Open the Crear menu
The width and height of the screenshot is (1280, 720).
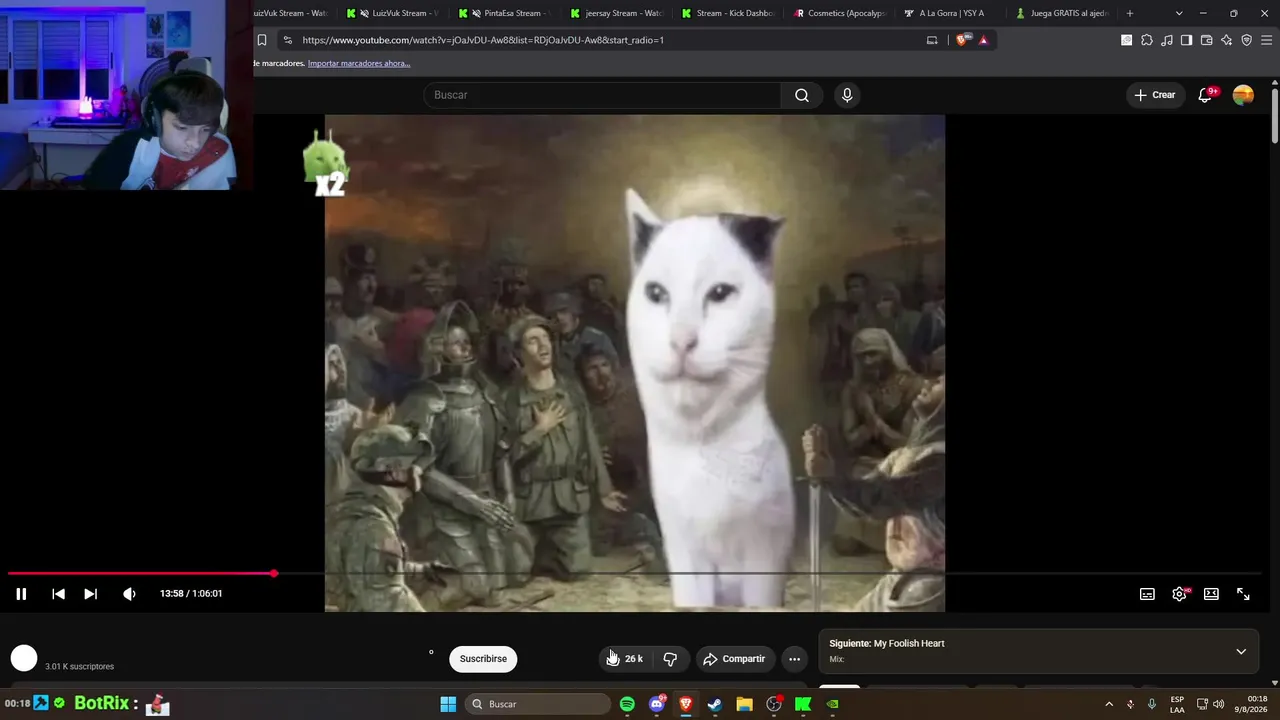pos(1155,95)
